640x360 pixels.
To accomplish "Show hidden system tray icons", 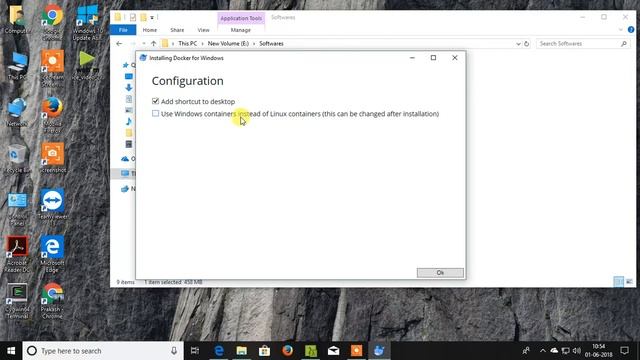I will [542, 351].
